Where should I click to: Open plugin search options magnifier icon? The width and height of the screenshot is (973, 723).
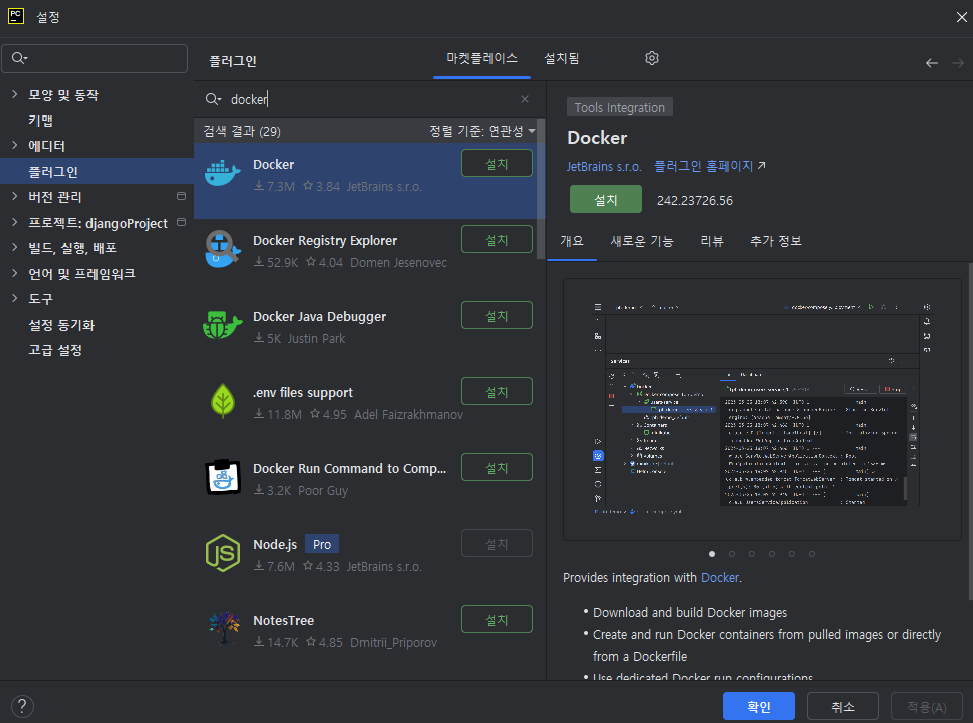(213, 99)
